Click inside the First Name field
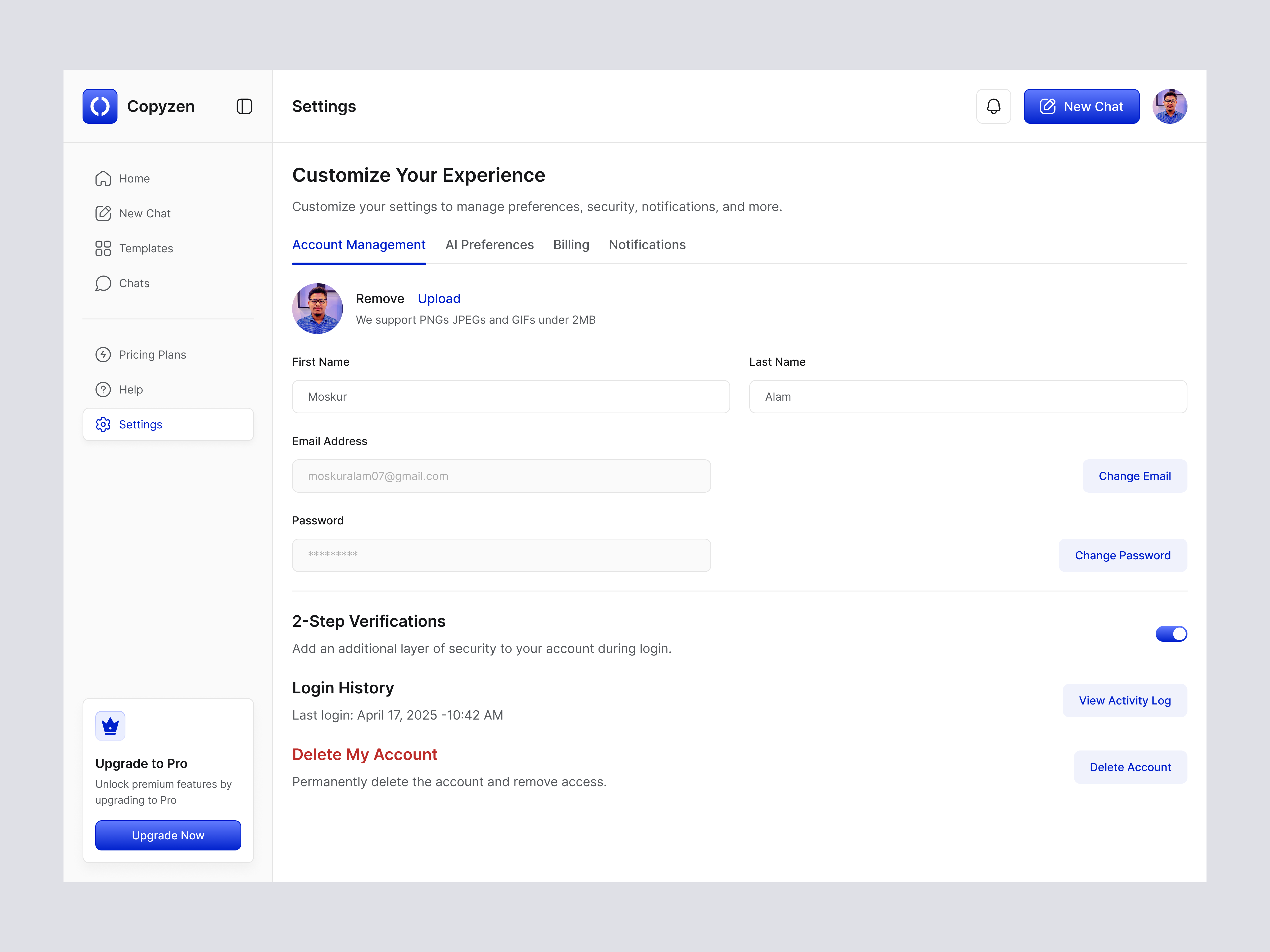This screenshot has width=1270, height=952. pyautogui.click(x=510, y=396)
